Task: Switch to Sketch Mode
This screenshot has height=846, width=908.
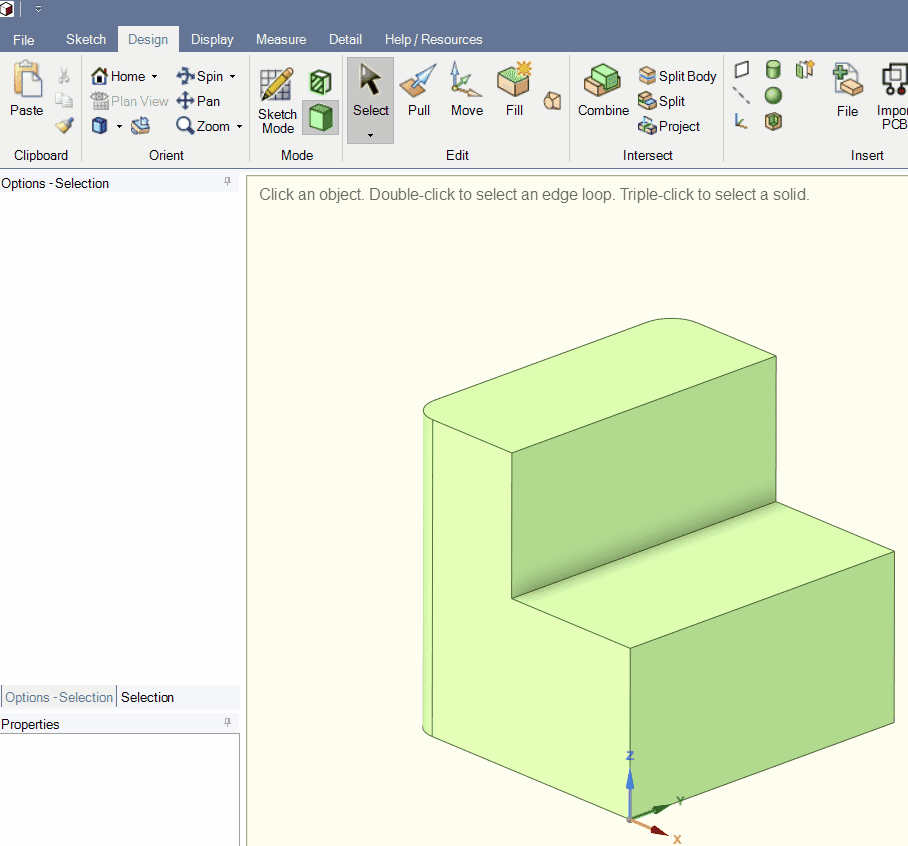Action: pos(277,101)
